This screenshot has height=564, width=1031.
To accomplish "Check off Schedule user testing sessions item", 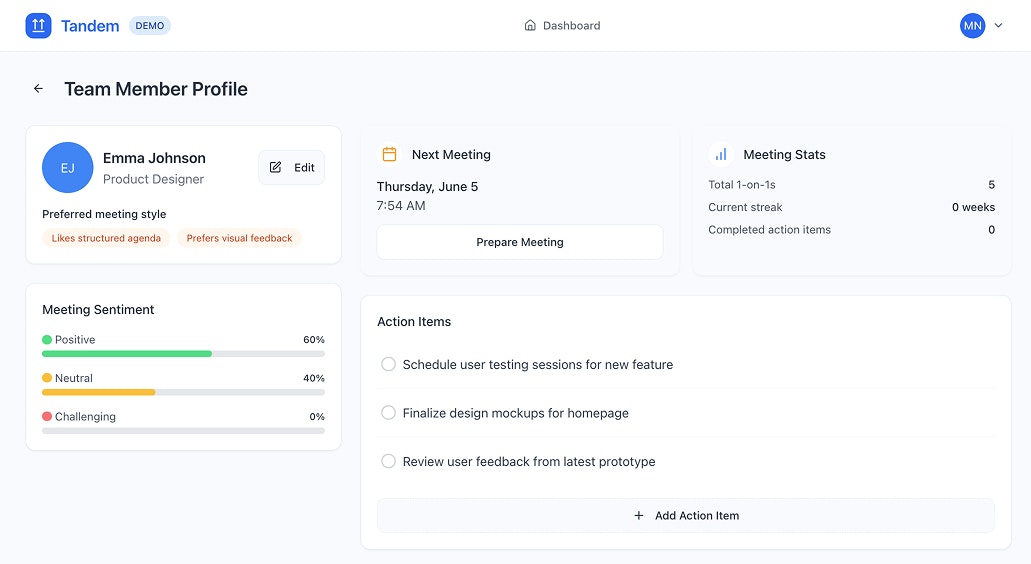I will coord(388,365).
